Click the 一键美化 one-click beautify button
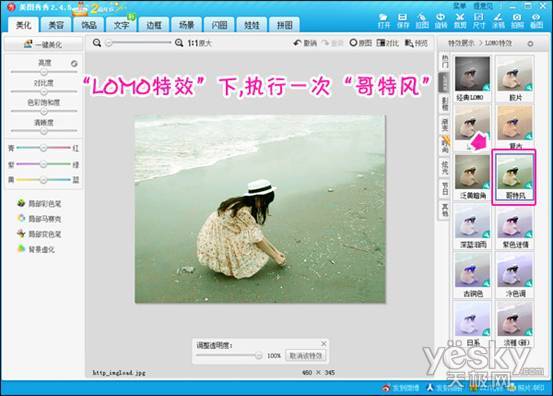Screen dimensions: 553x396 43,44
